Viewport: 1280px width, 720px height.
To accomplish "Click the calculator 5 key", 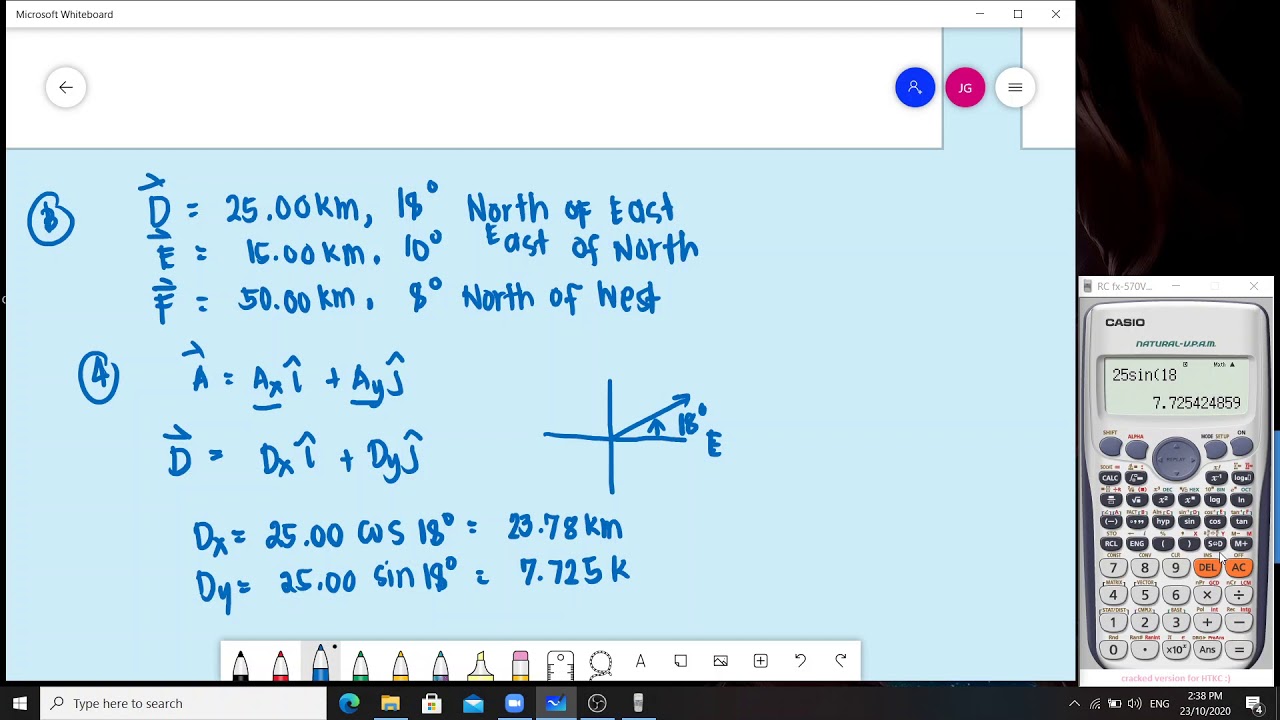I will [x=1145, y=595].
